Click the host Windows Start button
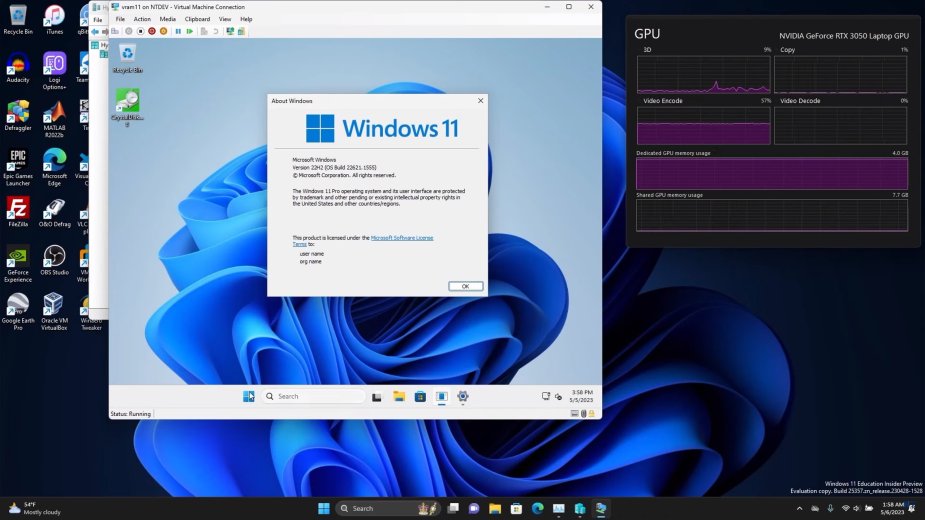The width and height of the screenshot is (925, 520). click(323, 508)
